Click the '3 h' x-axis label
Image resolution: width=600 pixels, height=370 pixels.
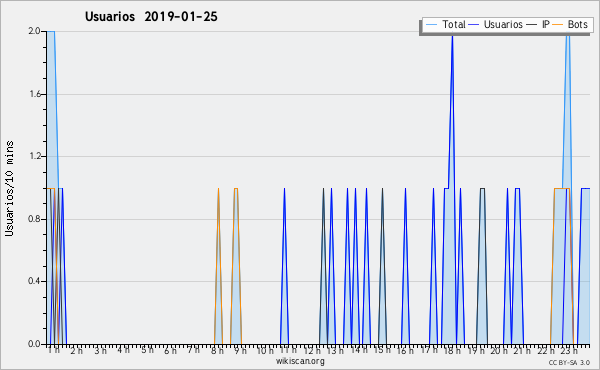(x=101, y=350)
